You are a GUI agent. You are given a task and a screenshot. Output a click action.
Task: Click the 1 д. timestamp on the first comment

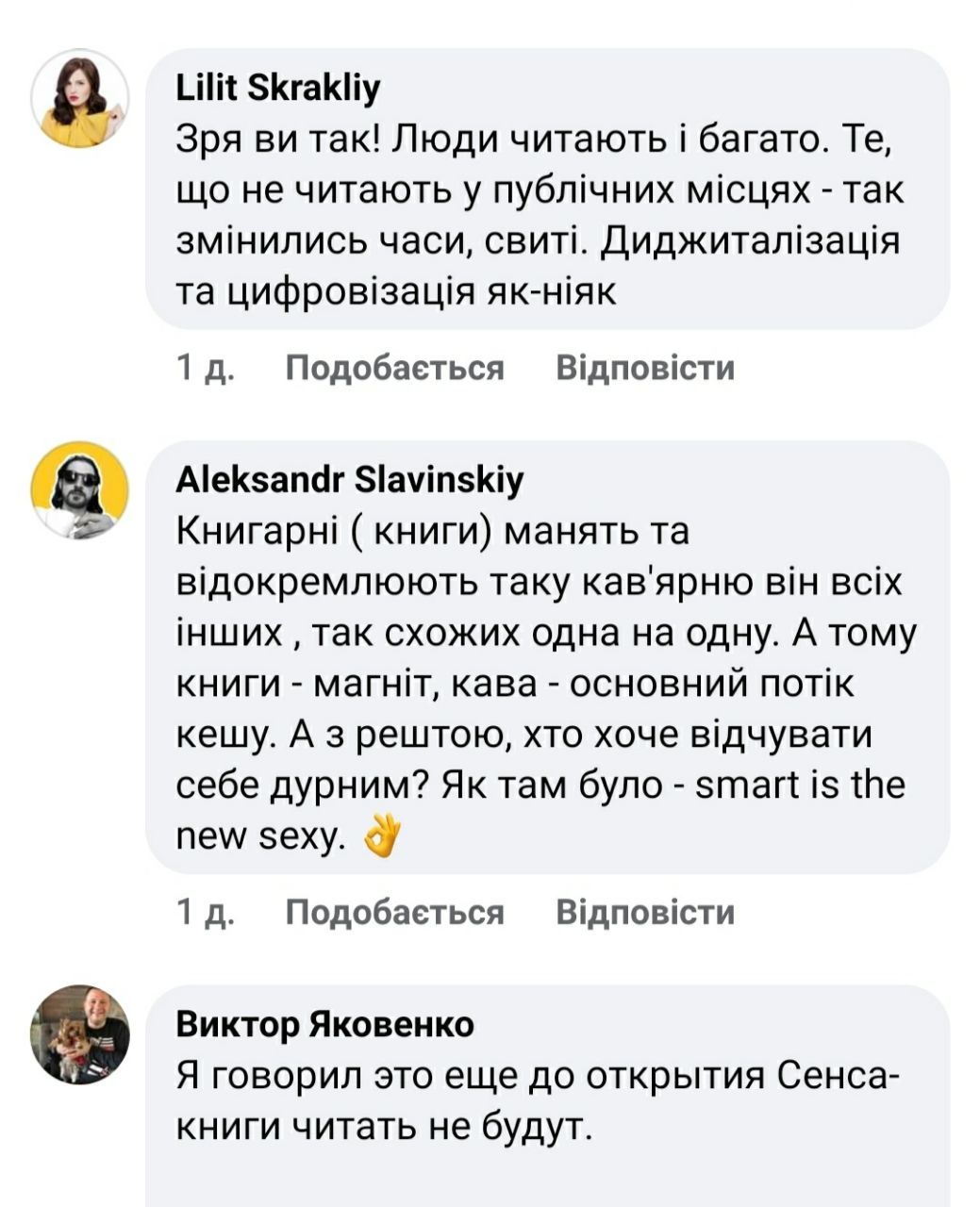203,368
